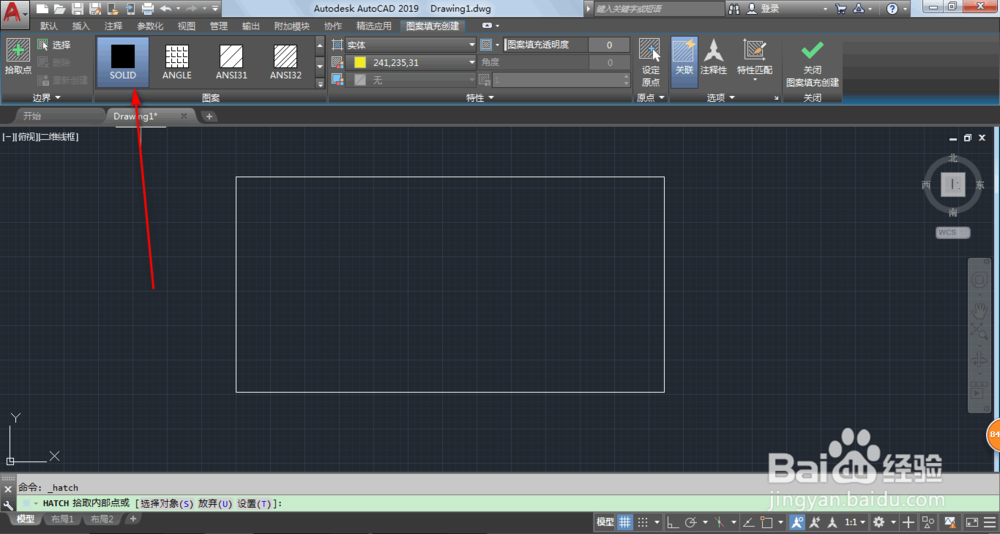Expand the Options (选项) panel
The image size is (1000, 534).
tap(721, 98)
